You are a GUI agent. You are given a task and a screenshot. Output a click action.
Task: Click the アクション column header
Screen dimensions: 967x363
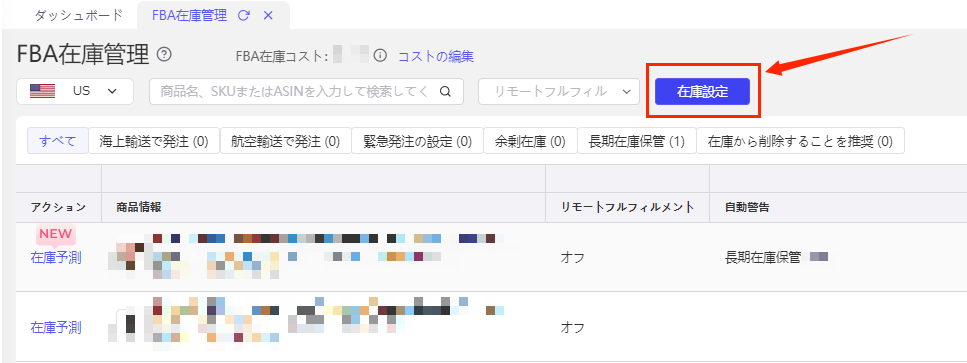point(59,207)
